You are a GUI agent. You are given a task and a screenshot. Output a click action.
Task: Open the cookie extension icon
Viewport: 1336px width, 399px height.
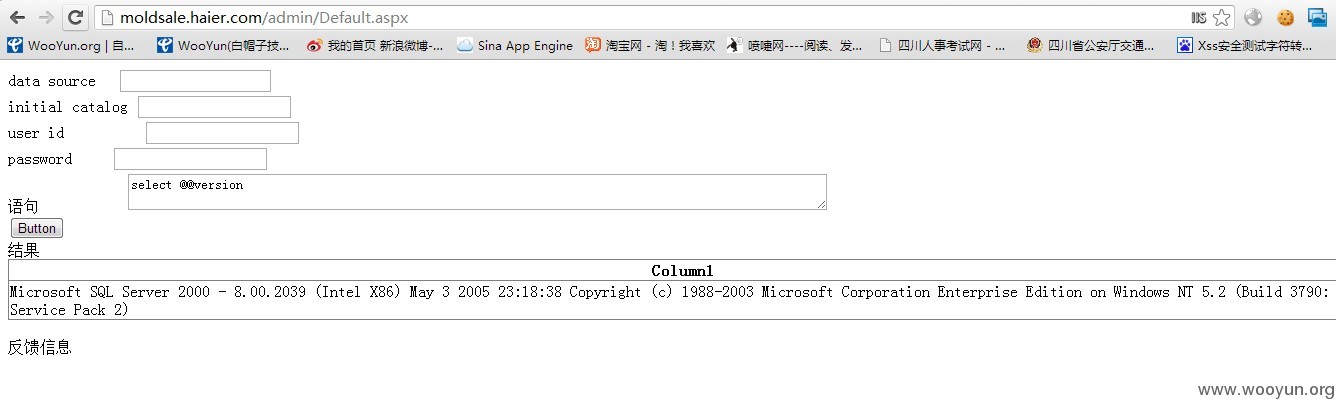[x=1285, y=17]
